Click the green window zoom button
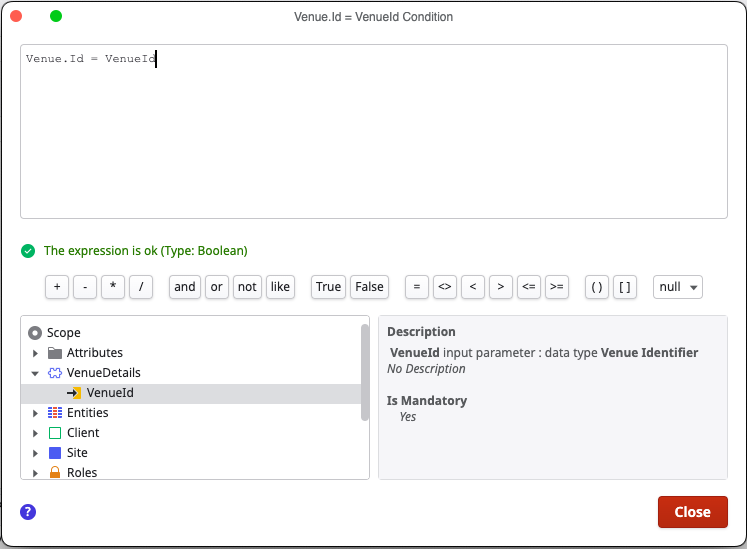 pyautogui.click(x=56, y=16)
